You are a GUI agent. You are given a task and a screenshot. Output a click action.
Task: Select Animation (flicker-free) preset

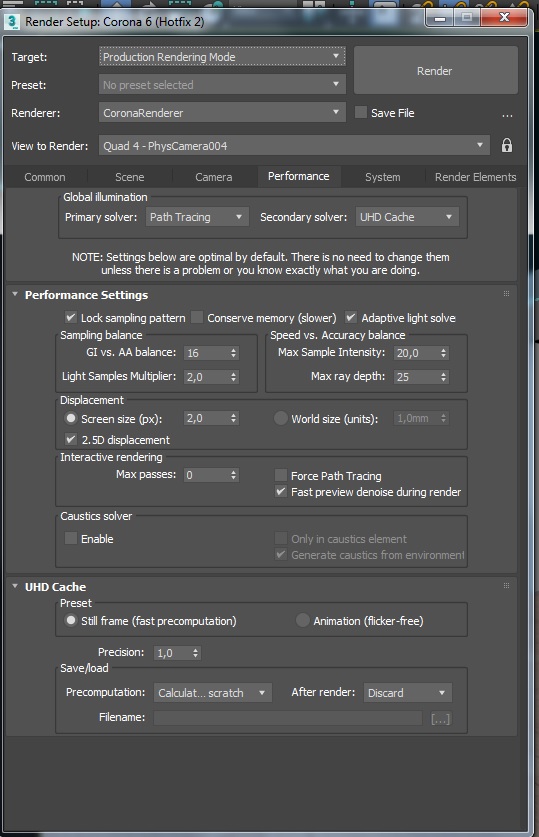(x=303, y=620)
